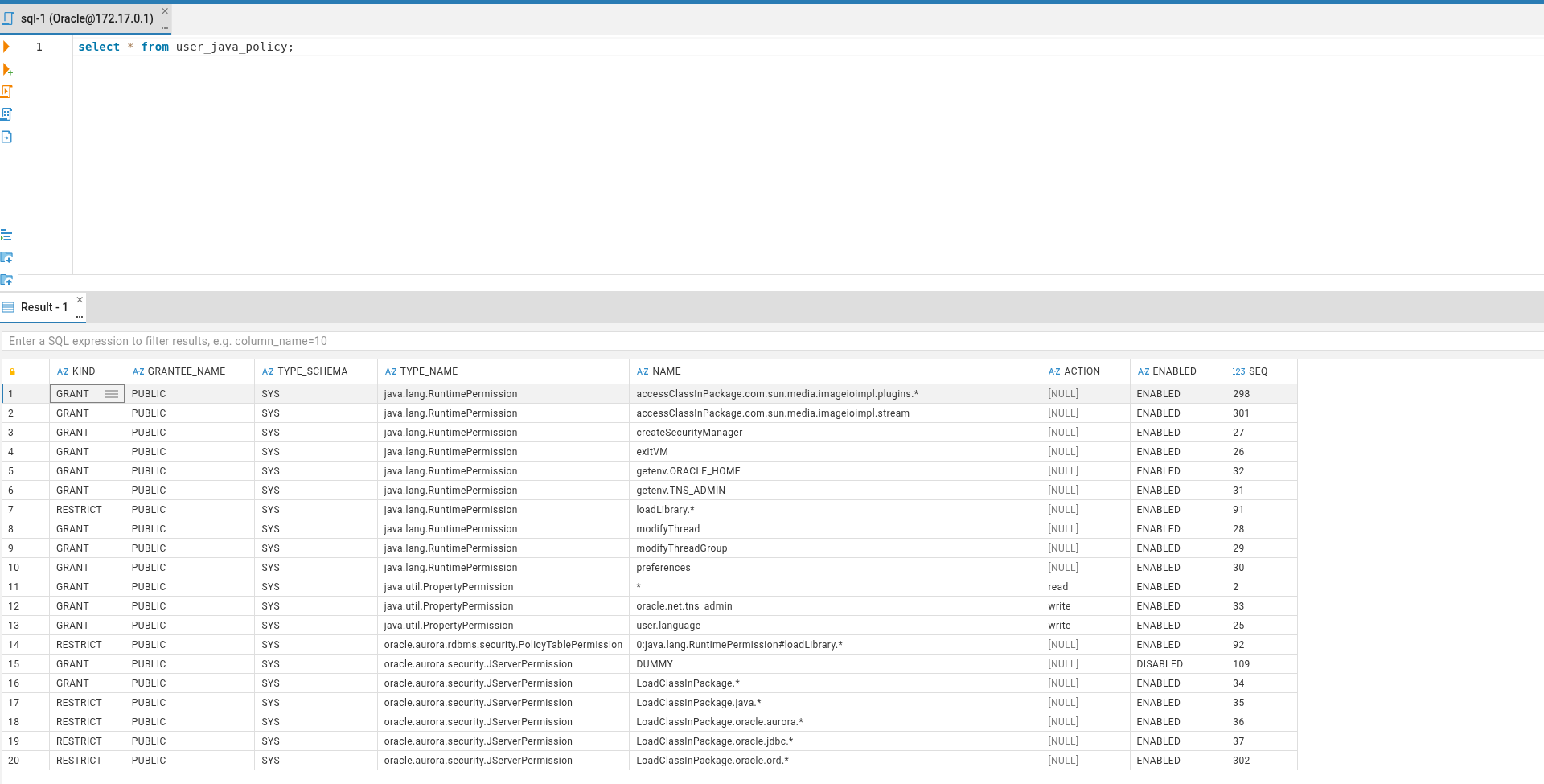Viewport: 1544px width, 784px height.
Task: Sort by the ENABLED column header
Action: click(x=1178, y=371)
